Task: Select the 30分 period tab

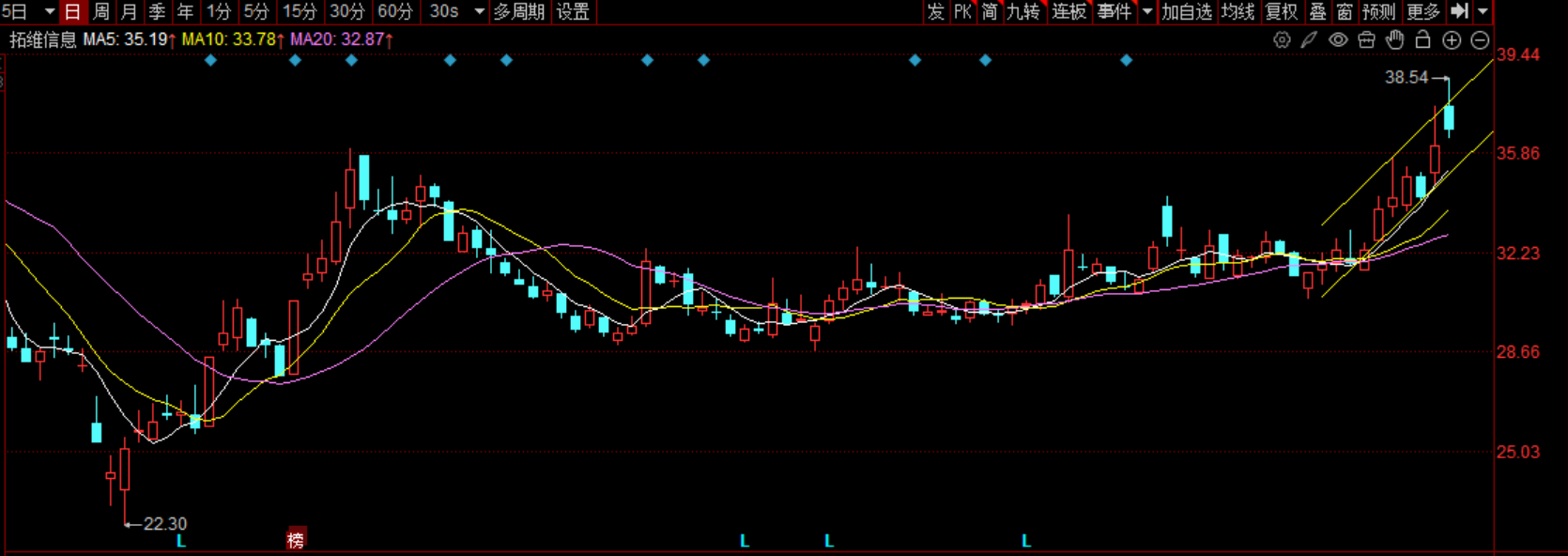Action: click(347, 11)
